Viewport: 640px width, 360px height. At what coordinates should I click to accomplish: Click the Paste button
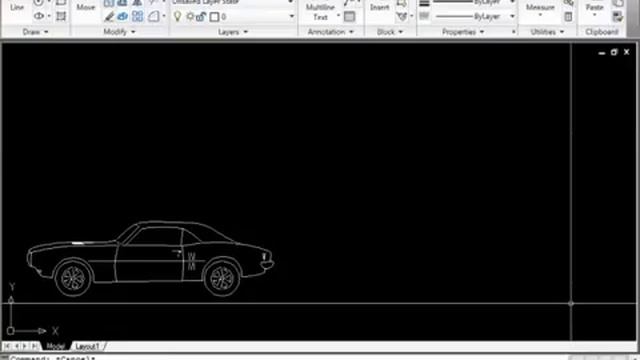[x=594, y=8]
